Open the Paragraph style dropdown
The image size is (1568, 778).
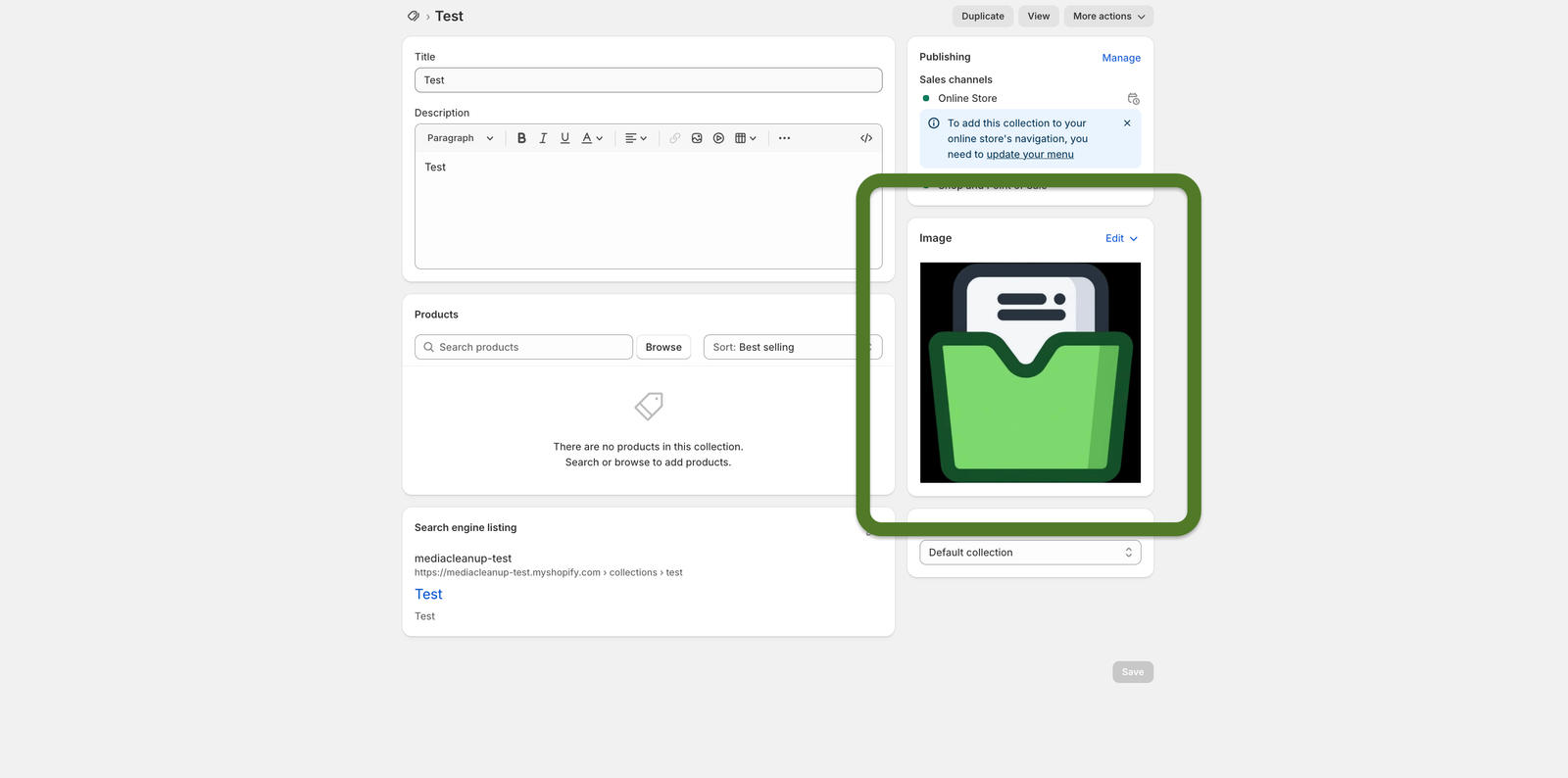point(461,138)
